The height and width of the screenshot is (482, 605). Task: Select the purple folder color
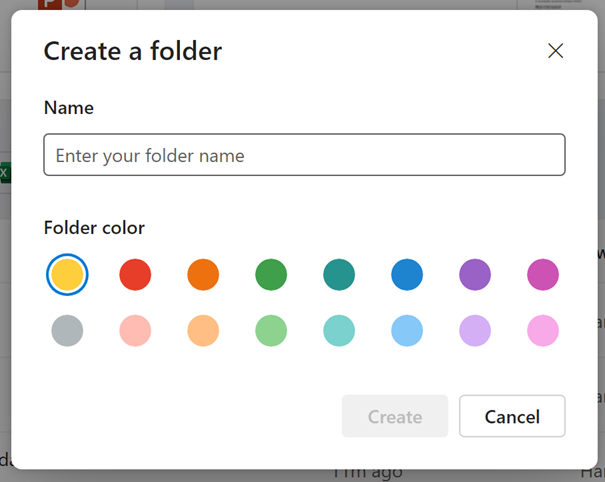(x=475, y=274)
